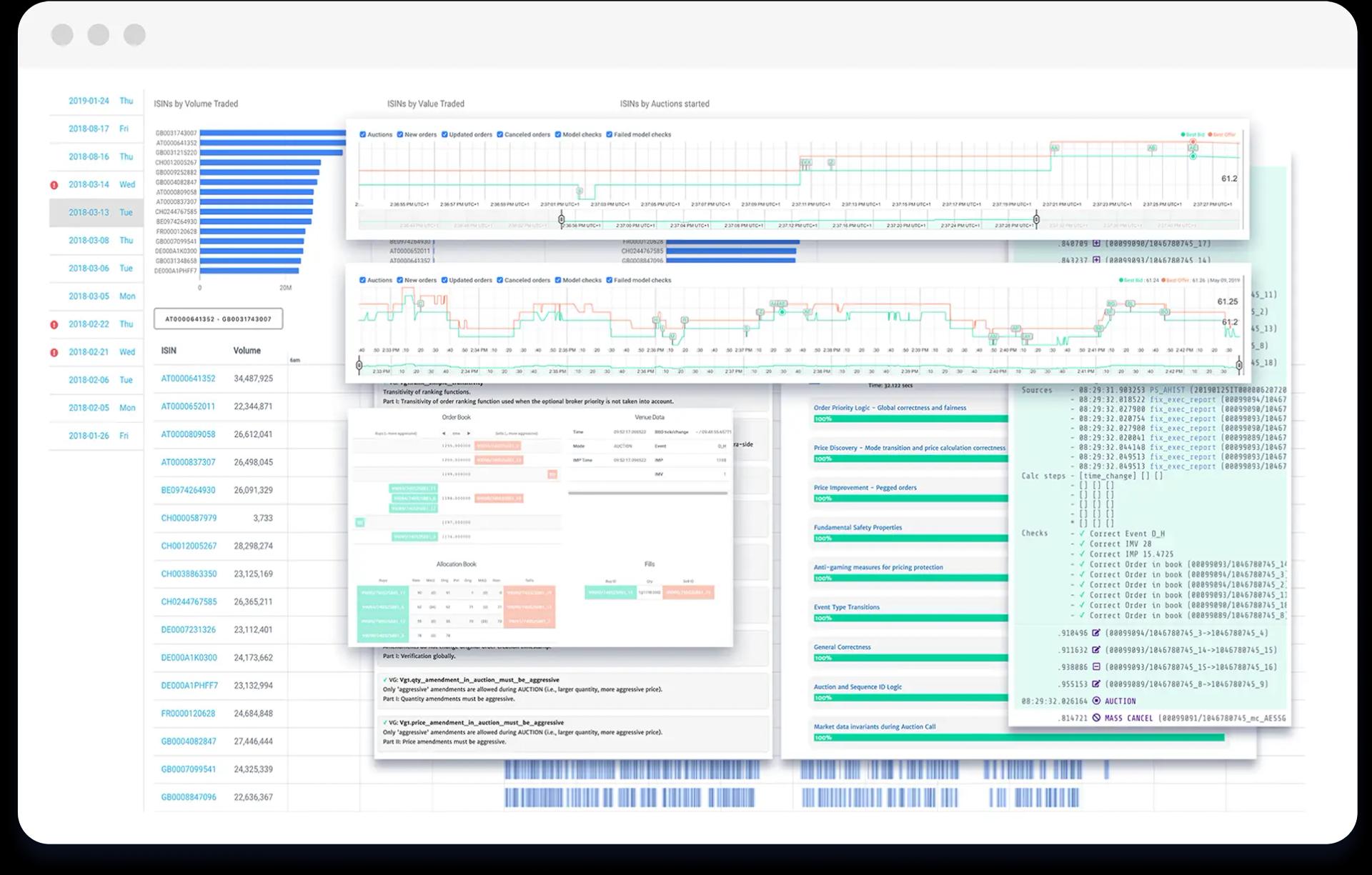Click the MASS CANCEL prohibition icon
Image resolution: width=1372 pixels, height=875 pixels.
coord(1098,718)
